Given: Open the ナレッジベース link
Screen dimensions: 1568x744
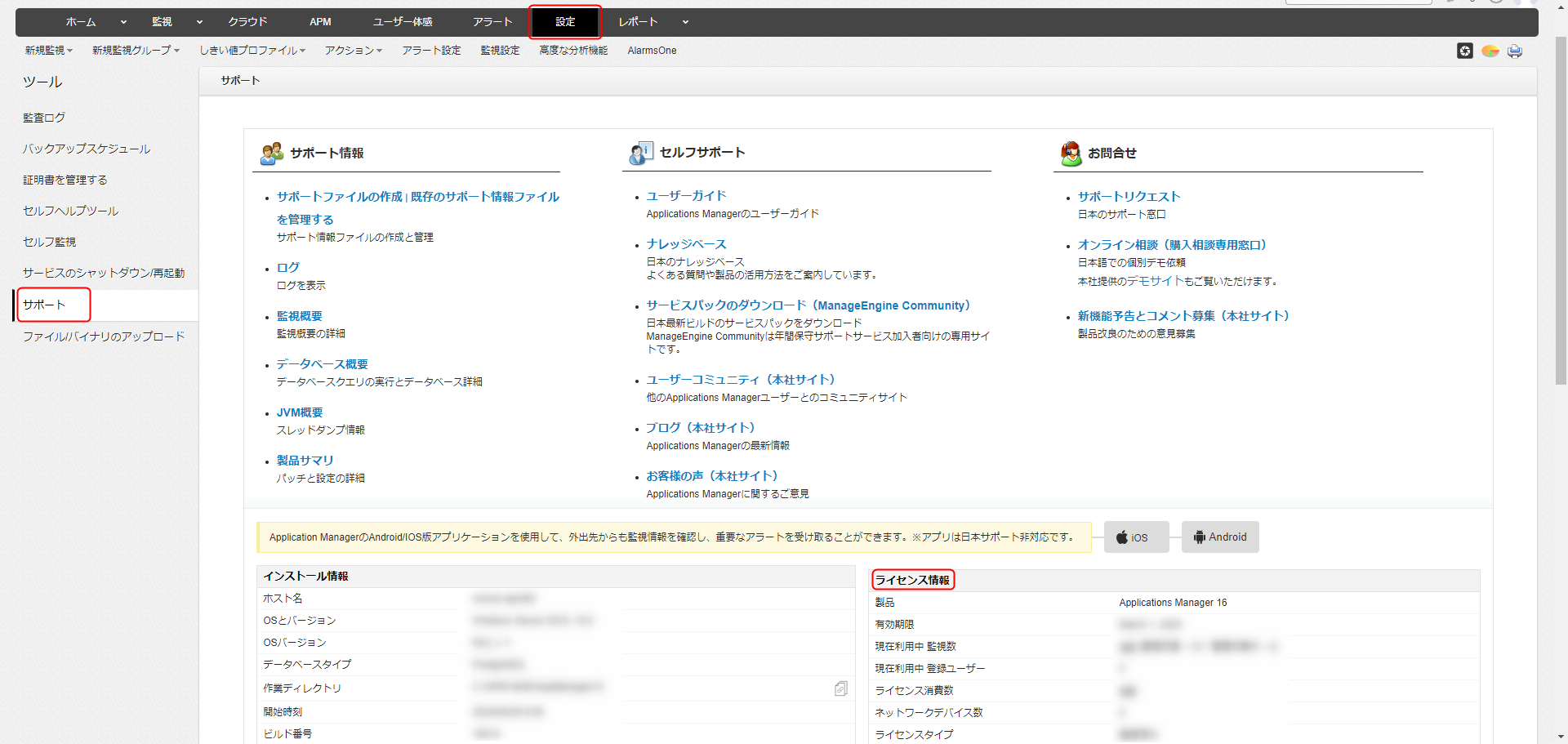Looking at the screenshot, I should tap(687, 244).
